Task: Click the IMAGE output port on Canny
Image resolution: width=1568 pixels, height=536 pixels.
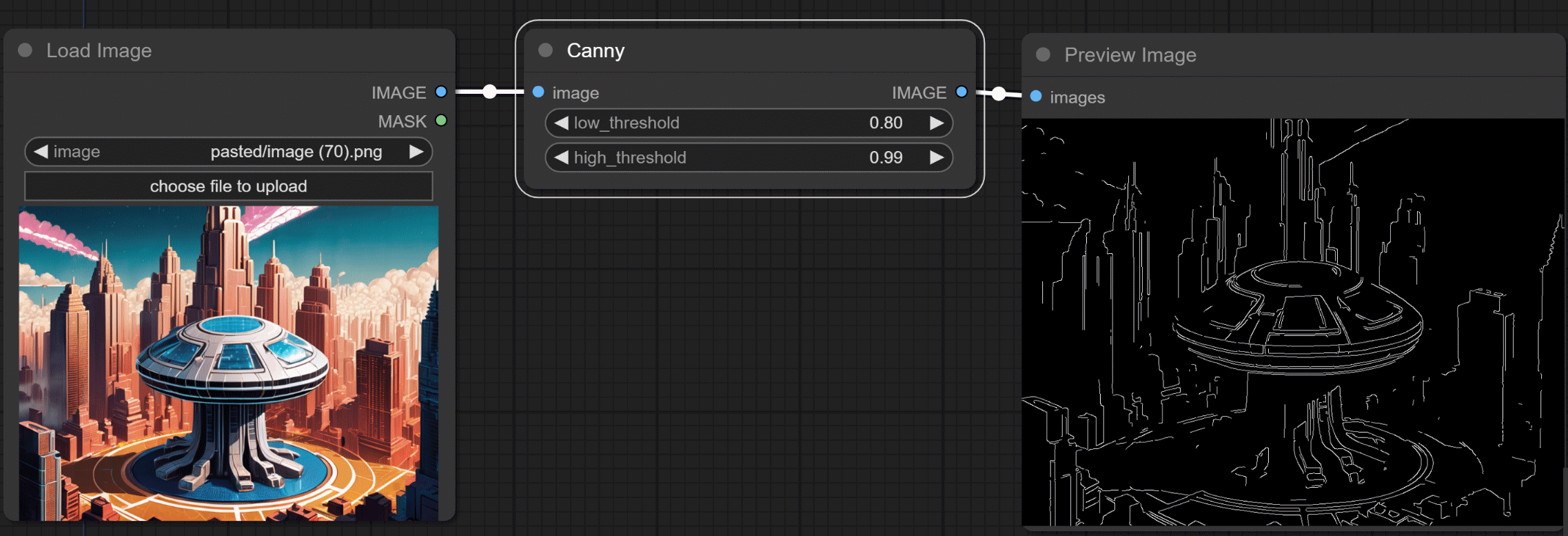Action: (x=961, y=92)
